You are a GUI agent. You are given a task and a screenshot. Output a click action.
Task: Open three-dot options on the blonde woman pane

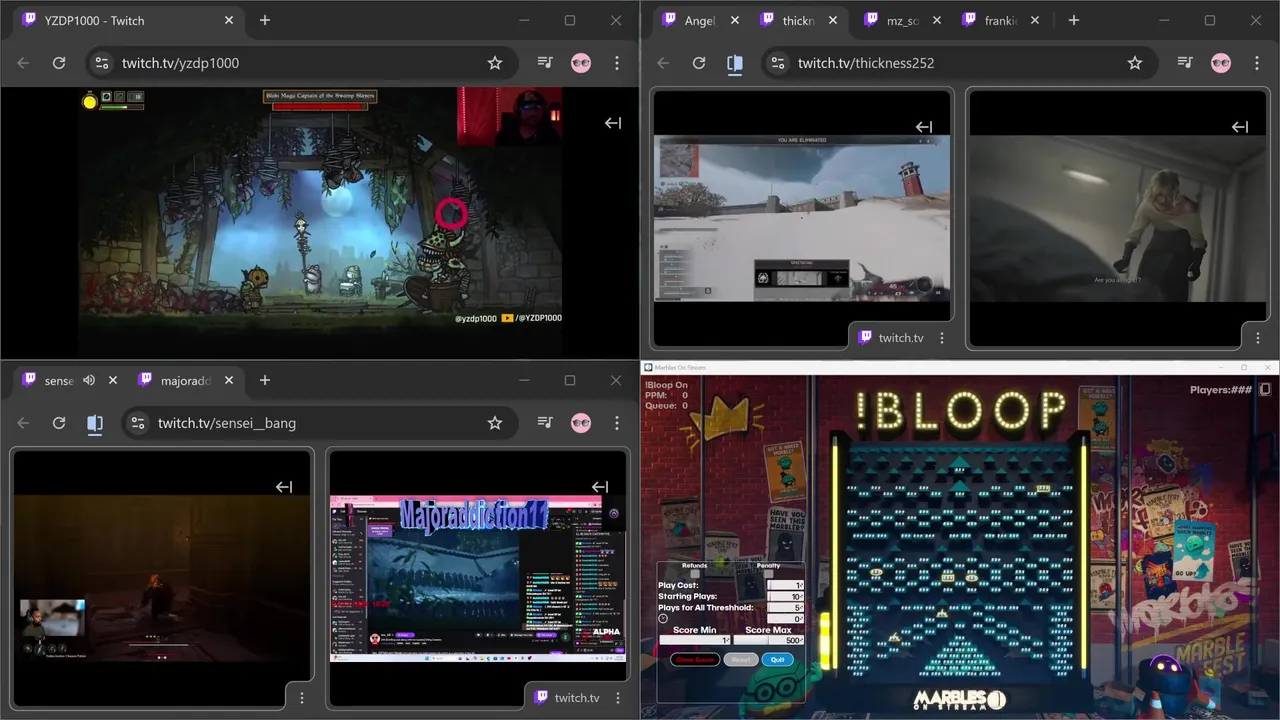point(1257,338)
